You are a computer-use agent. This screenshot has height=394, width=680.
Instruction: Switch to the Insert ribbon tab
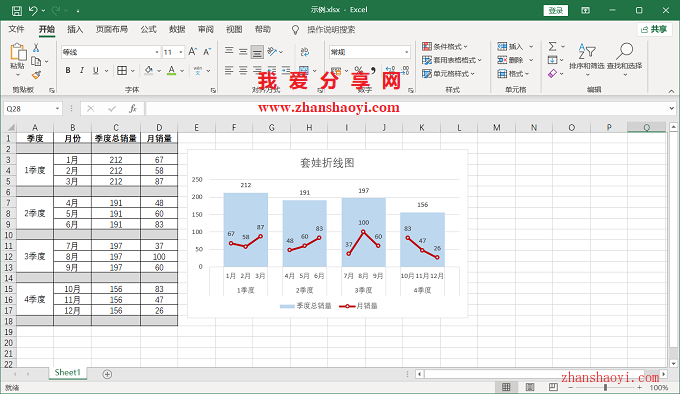75,29
